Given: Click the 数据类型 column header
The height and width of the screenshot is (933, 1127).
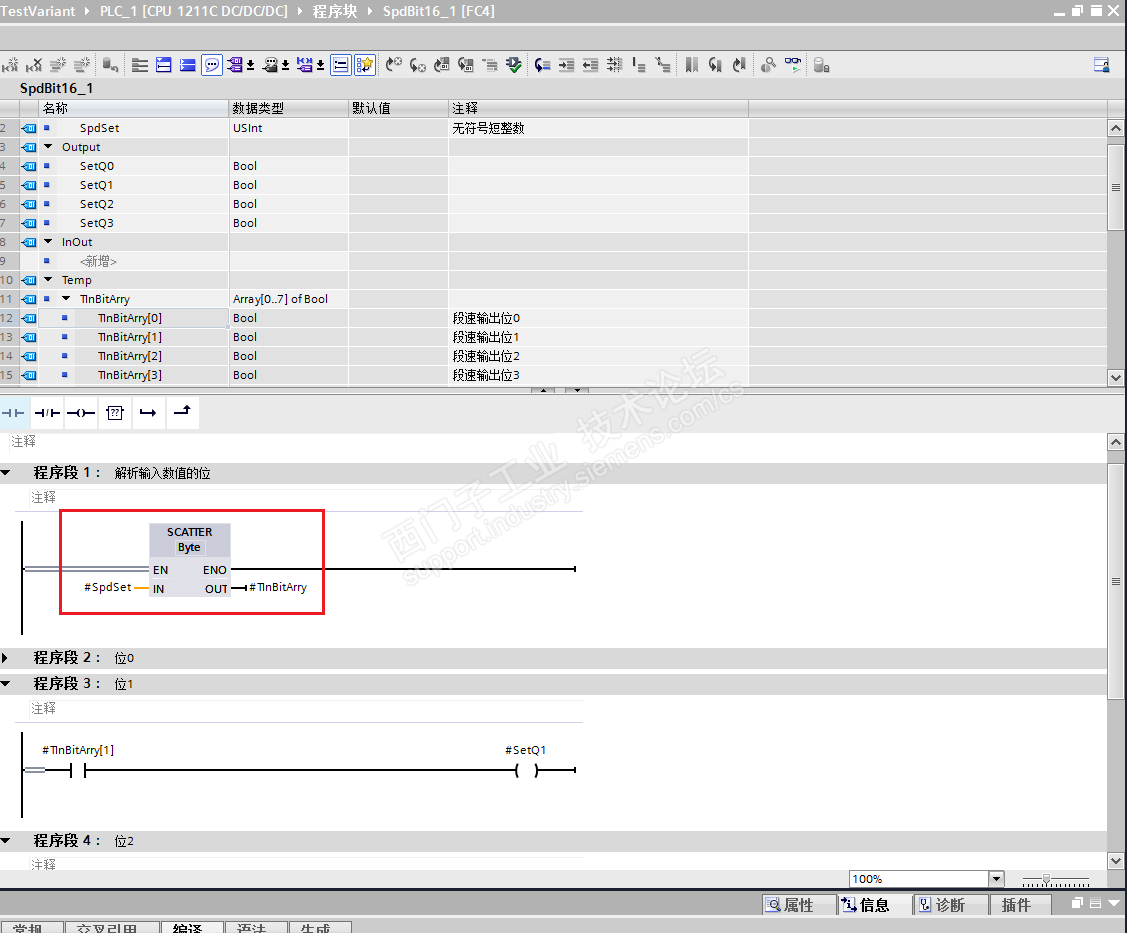Looking at the screenshot, I should [x=289, y=108].
